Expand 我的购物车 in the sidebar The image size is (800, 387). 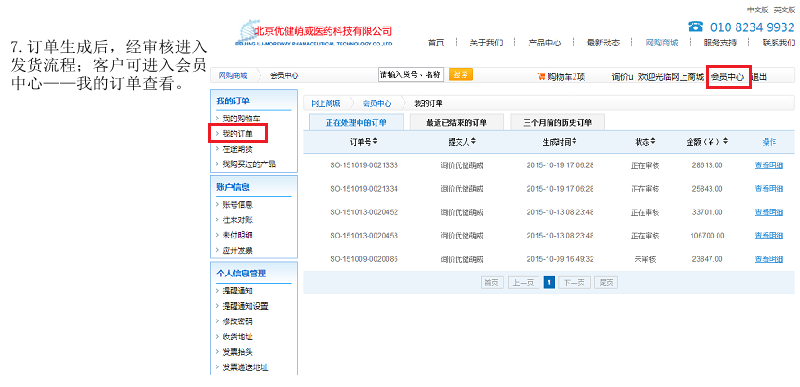pyautogui.click(x=241, y=118)
